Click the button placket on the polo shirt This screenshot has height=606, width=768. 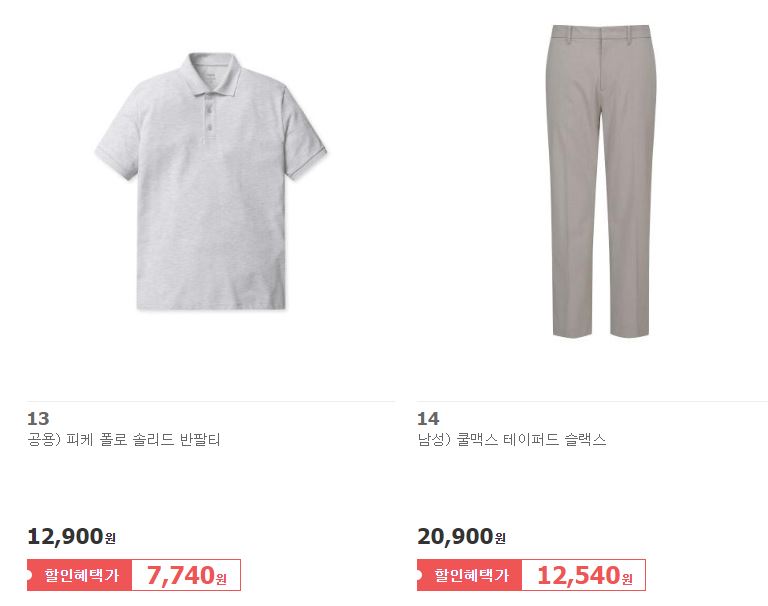(x=209, y=117)
